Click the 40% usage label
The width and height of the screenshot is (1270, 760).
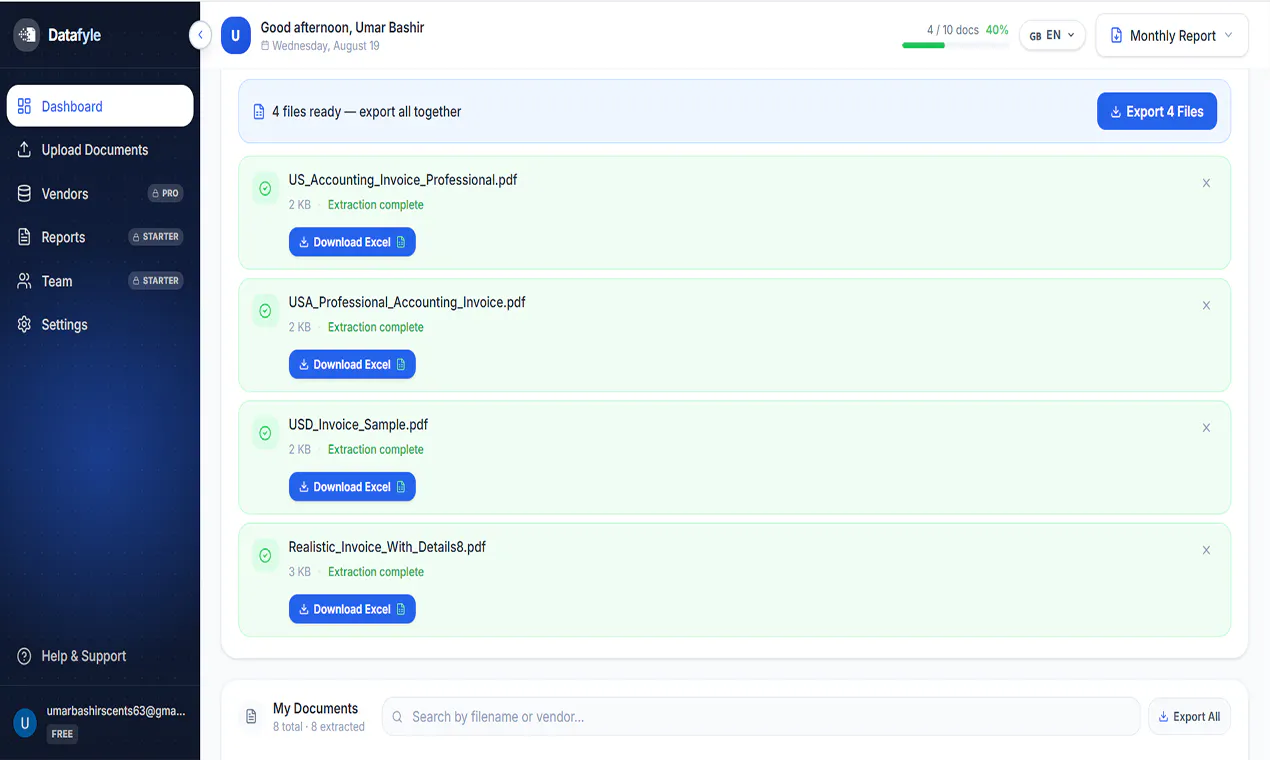tap(997, 30)
